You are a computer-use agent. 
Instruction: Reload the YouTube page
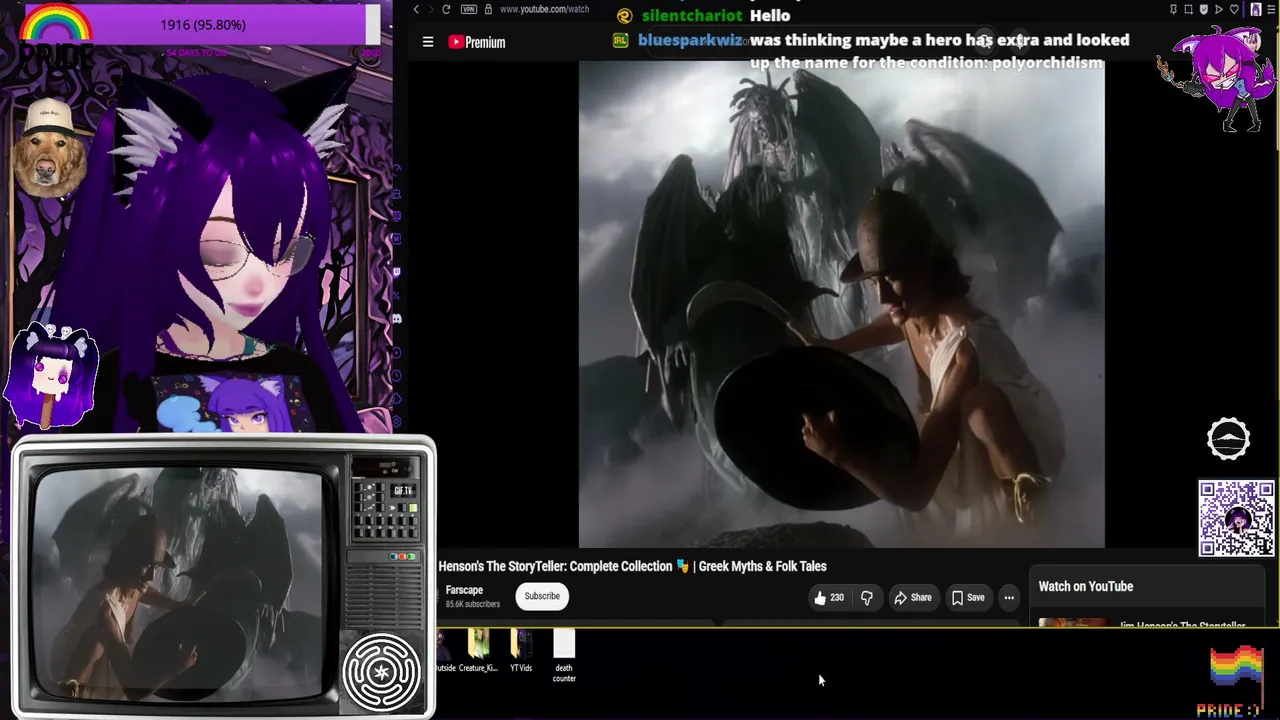(446, 10)
